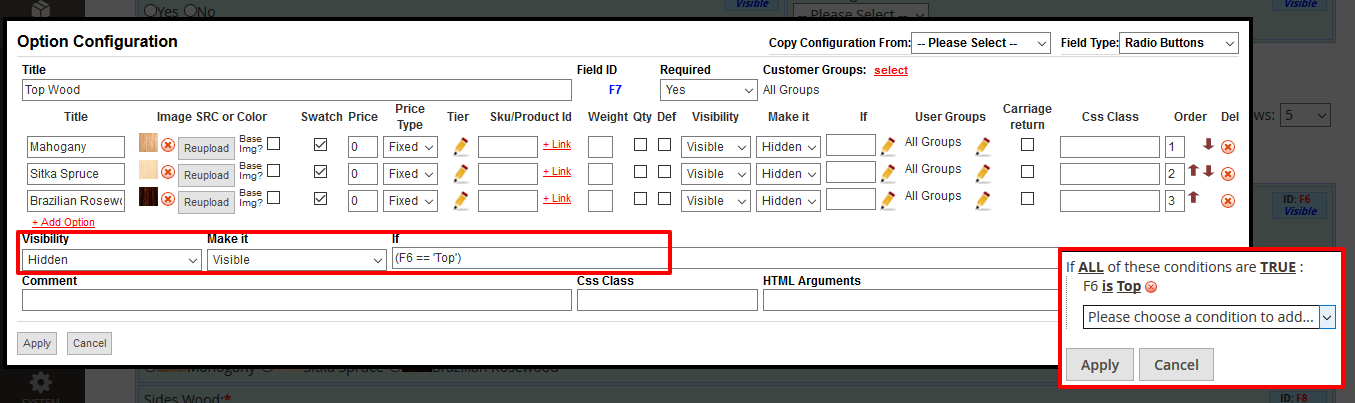The width and height of the screenshot is (1355, 403).
Task: Edit user groups for Brazilian Rosewood row
Action: point(983,200)
